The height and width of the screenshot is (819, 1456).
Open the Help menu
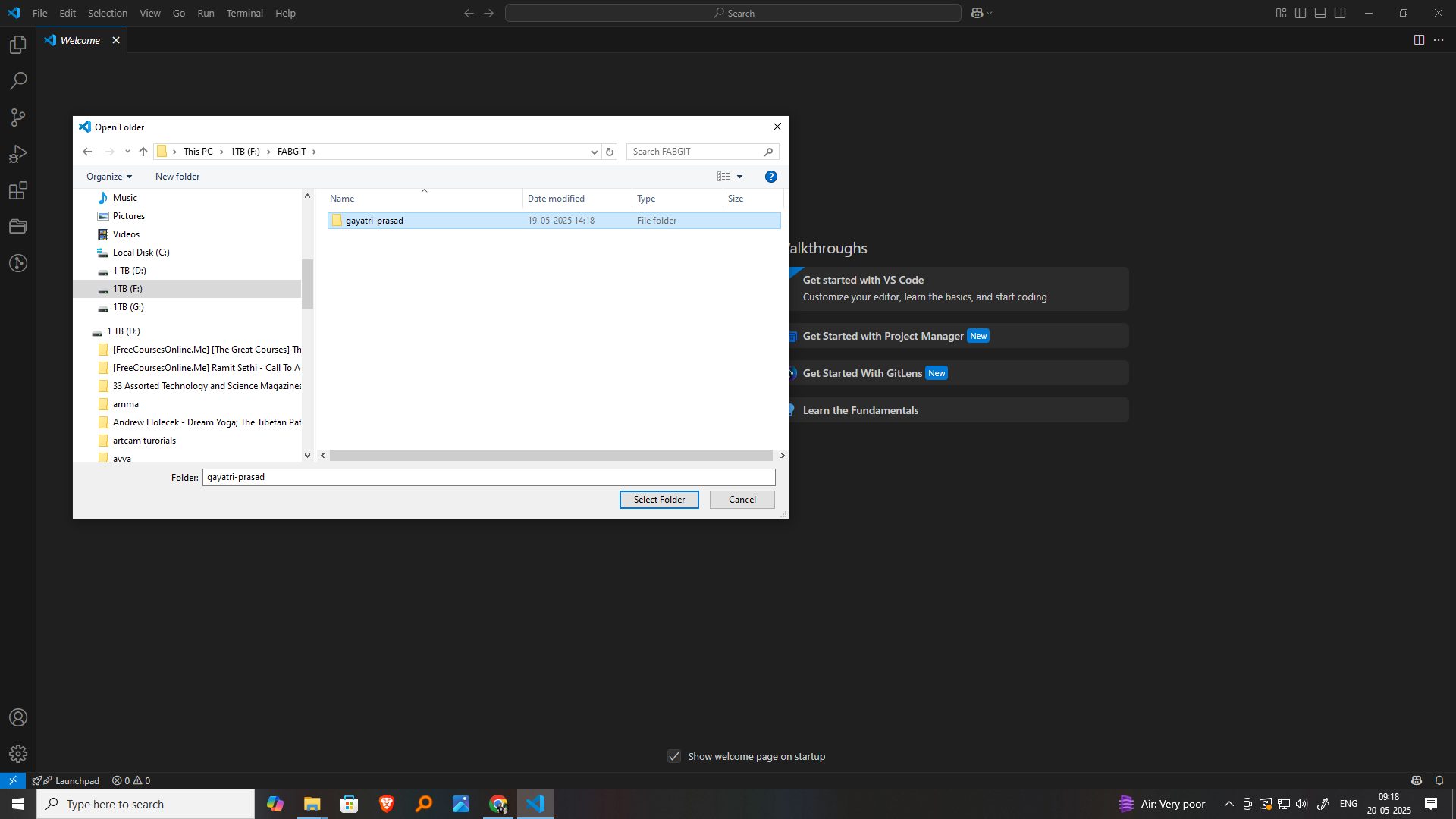[x=285, y=13]
